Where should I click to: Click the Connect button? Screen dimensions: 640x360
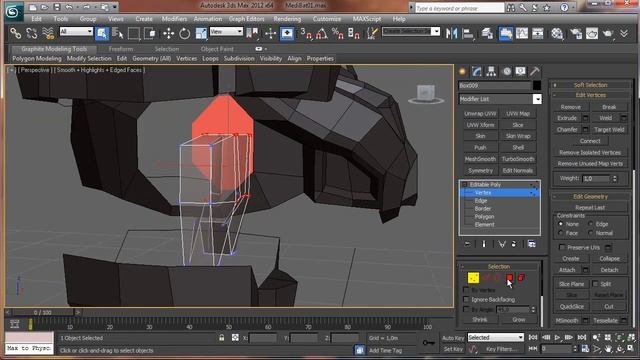(x=590, y=141)
